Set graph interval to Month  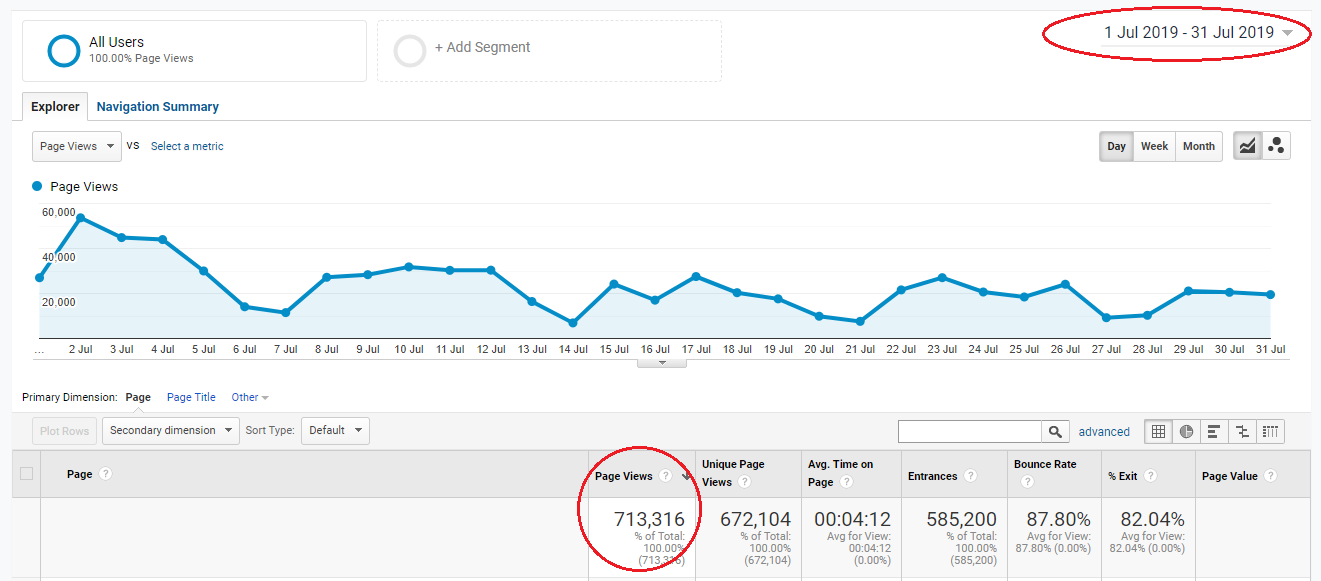(1198, 146)
